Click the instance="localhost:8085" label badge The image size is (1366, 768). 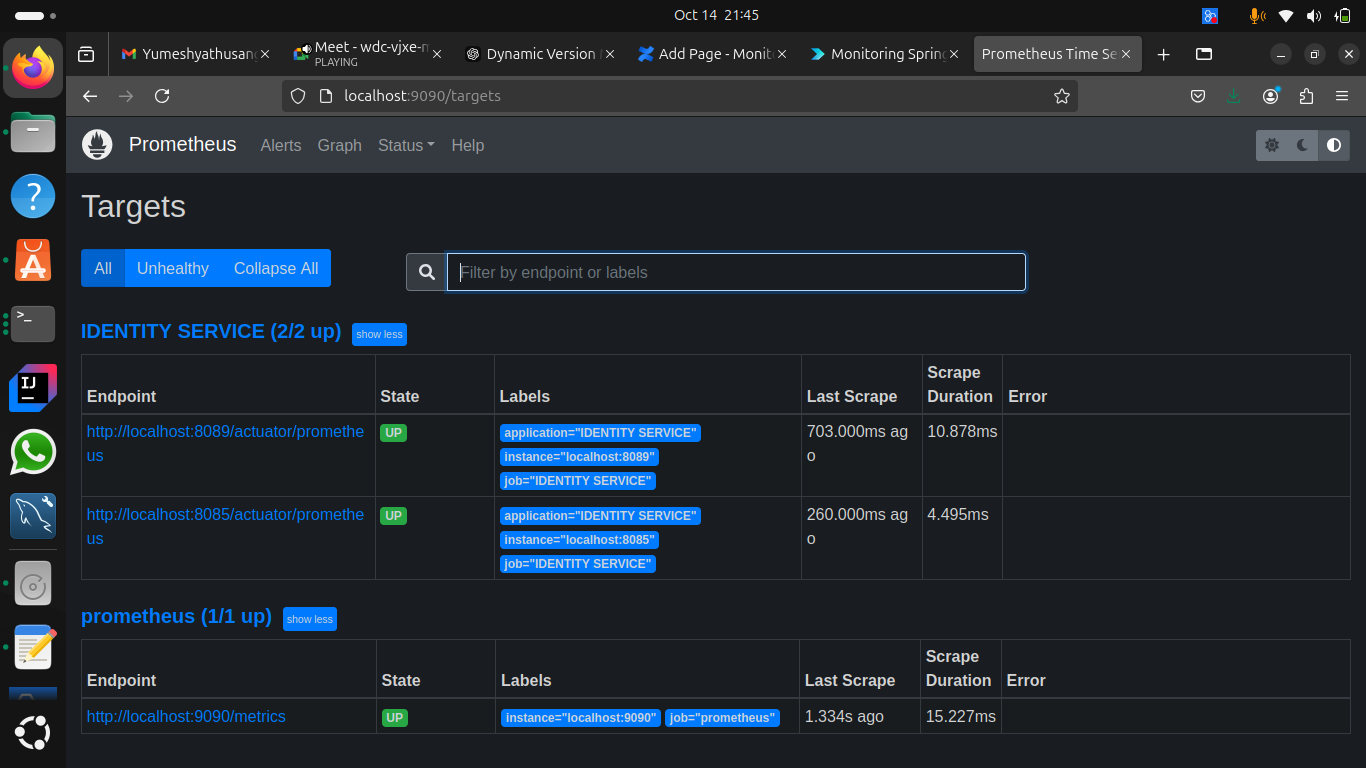[x=579, y=540]
